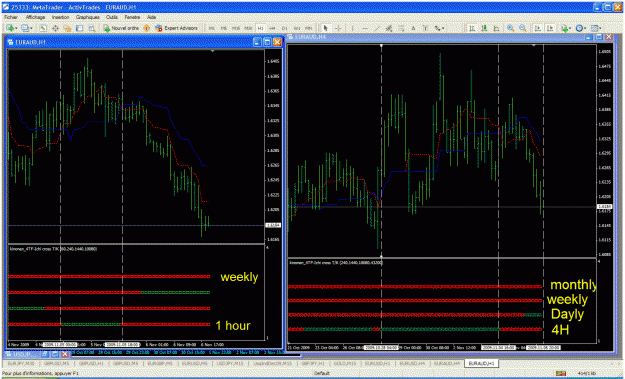Viewport: 625px width, 379px height.
Task: Switch chart to candlesticks mode
Action: [484, 28]
